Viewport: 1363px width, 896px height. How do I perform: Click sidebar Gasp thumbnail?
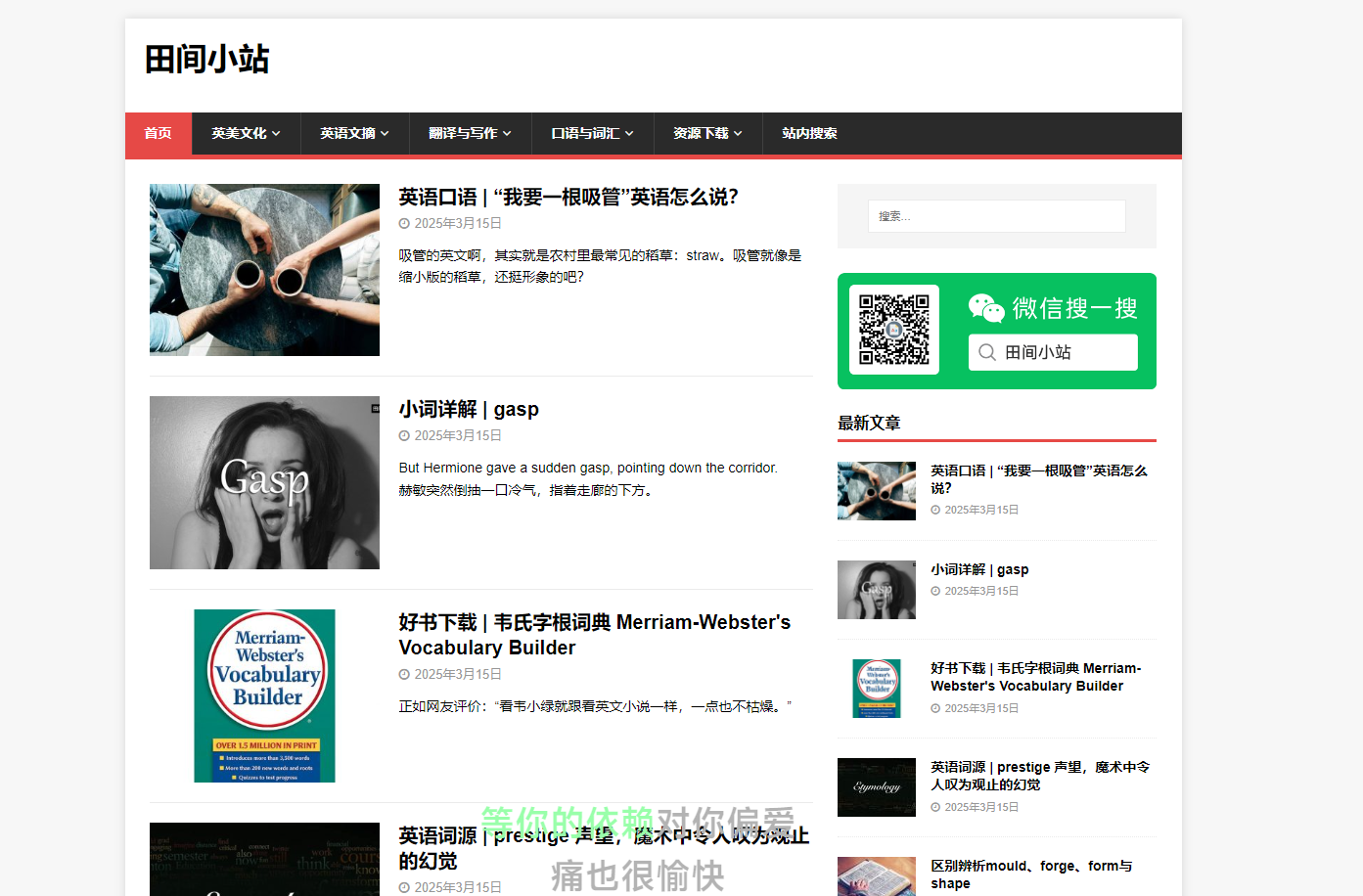coord(877,590)
